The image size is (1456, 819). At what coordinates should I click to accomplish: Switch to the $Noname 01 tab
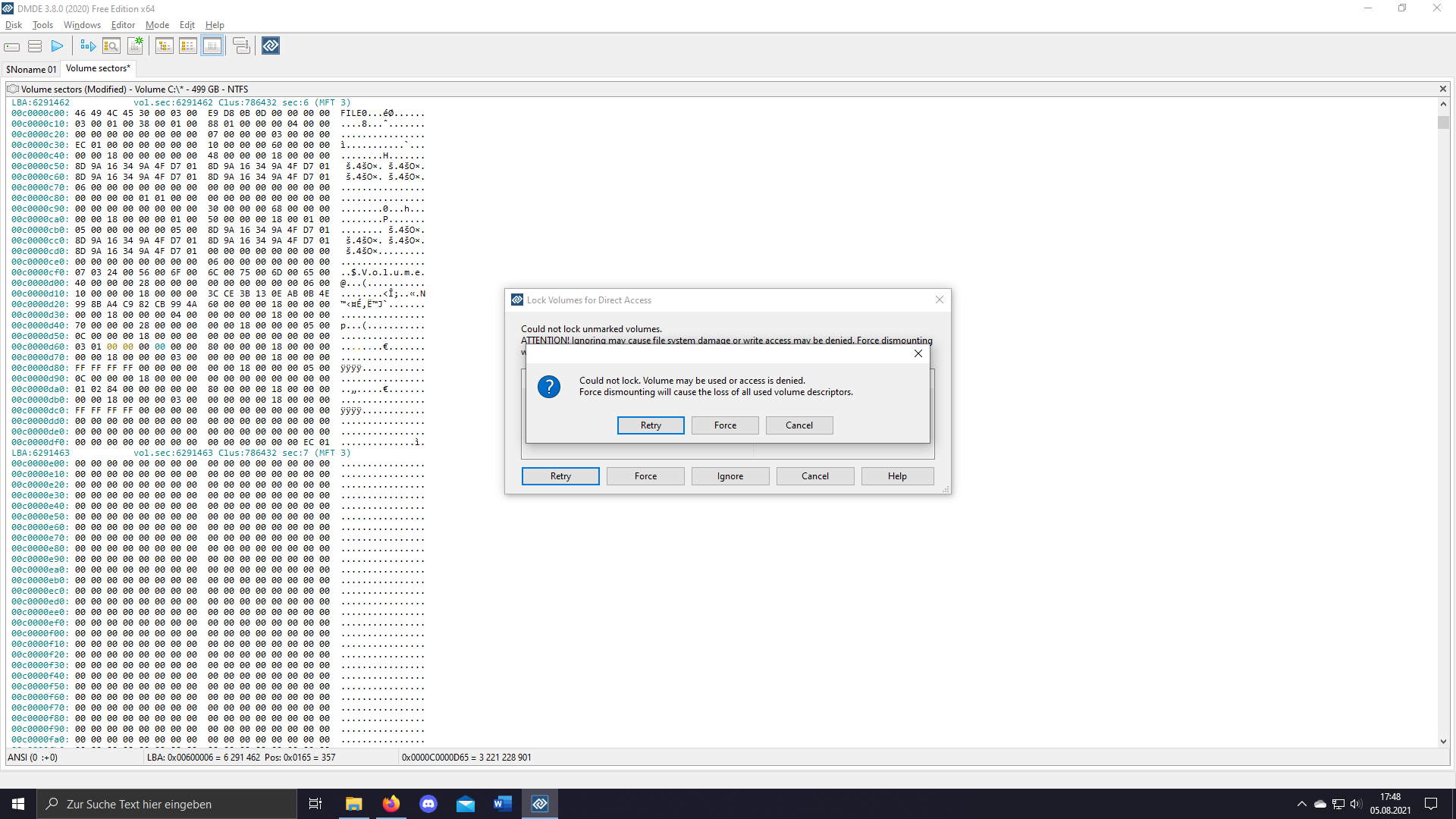tap(30, 69)
